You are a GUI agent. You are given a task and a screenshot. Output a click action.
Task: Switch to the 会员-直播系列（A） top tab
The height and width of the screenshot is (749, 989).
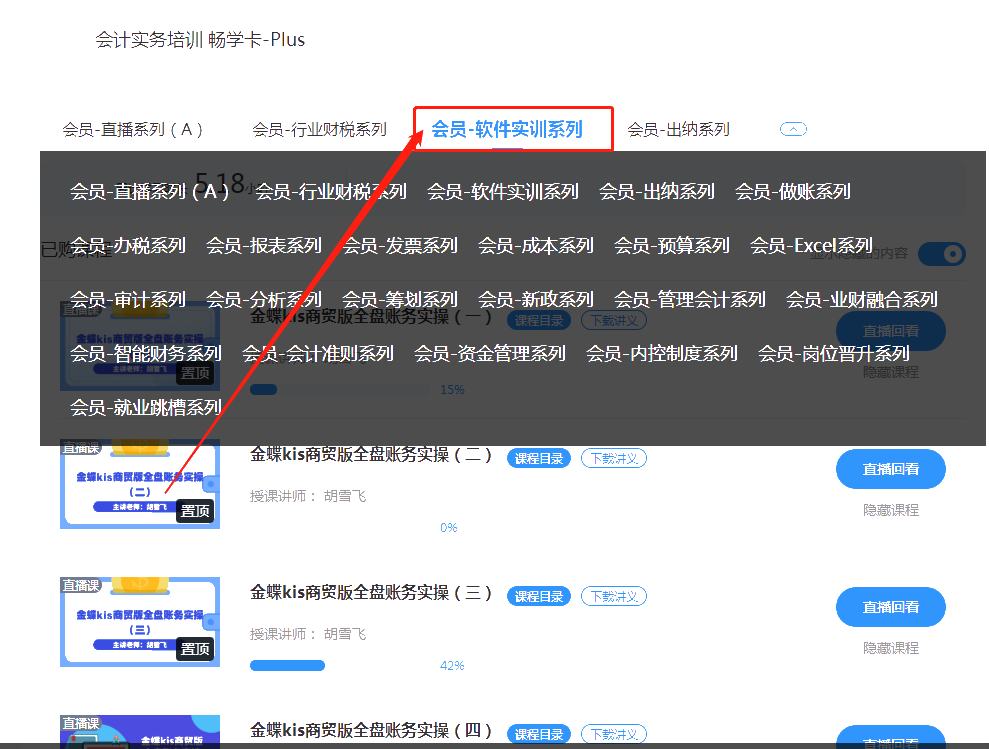(132, 129)
